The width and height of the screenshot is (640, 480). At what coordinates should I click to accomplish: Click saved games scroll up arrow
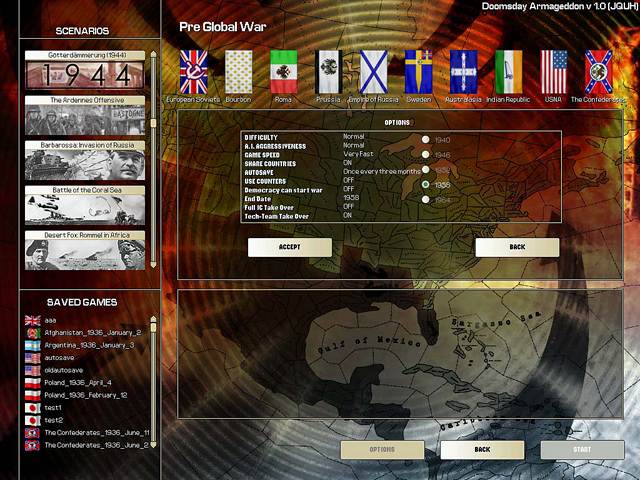pos(153,319)
